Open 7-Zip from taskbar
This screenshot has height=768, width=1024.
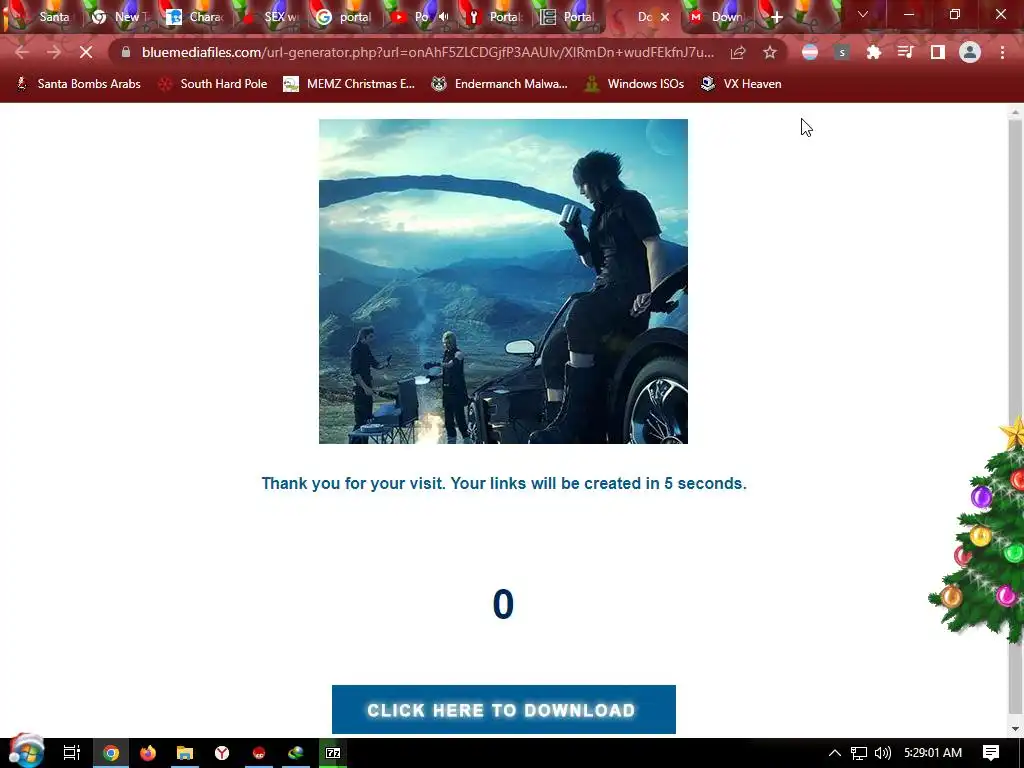tap(333, 753)
